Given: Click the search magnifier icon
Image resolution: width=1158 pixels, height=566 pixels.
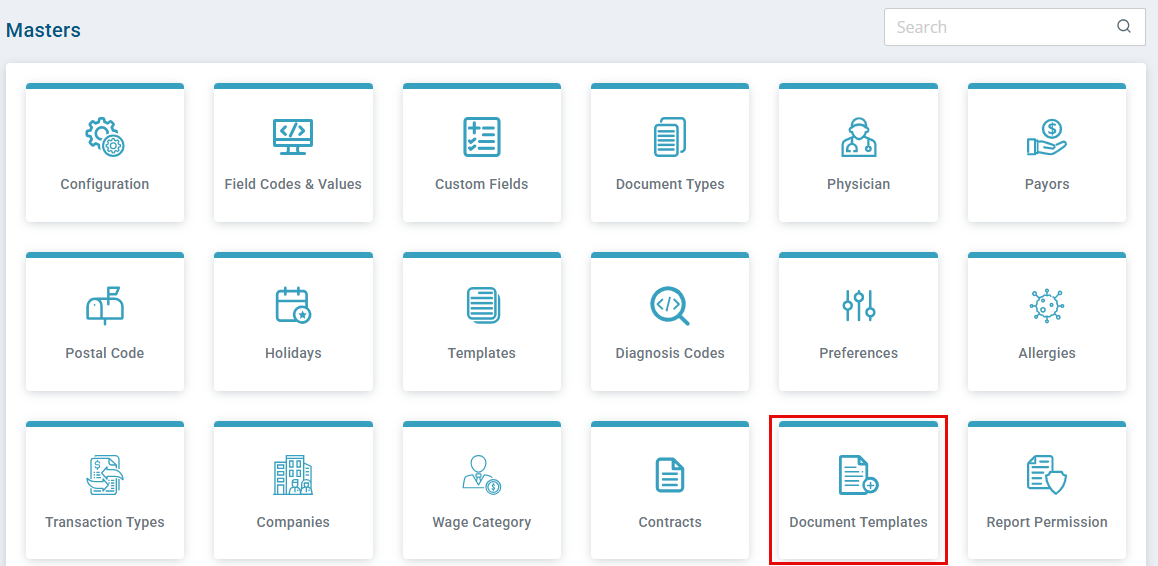Looking at the screenshot, I should click(x=1124, y=27).
